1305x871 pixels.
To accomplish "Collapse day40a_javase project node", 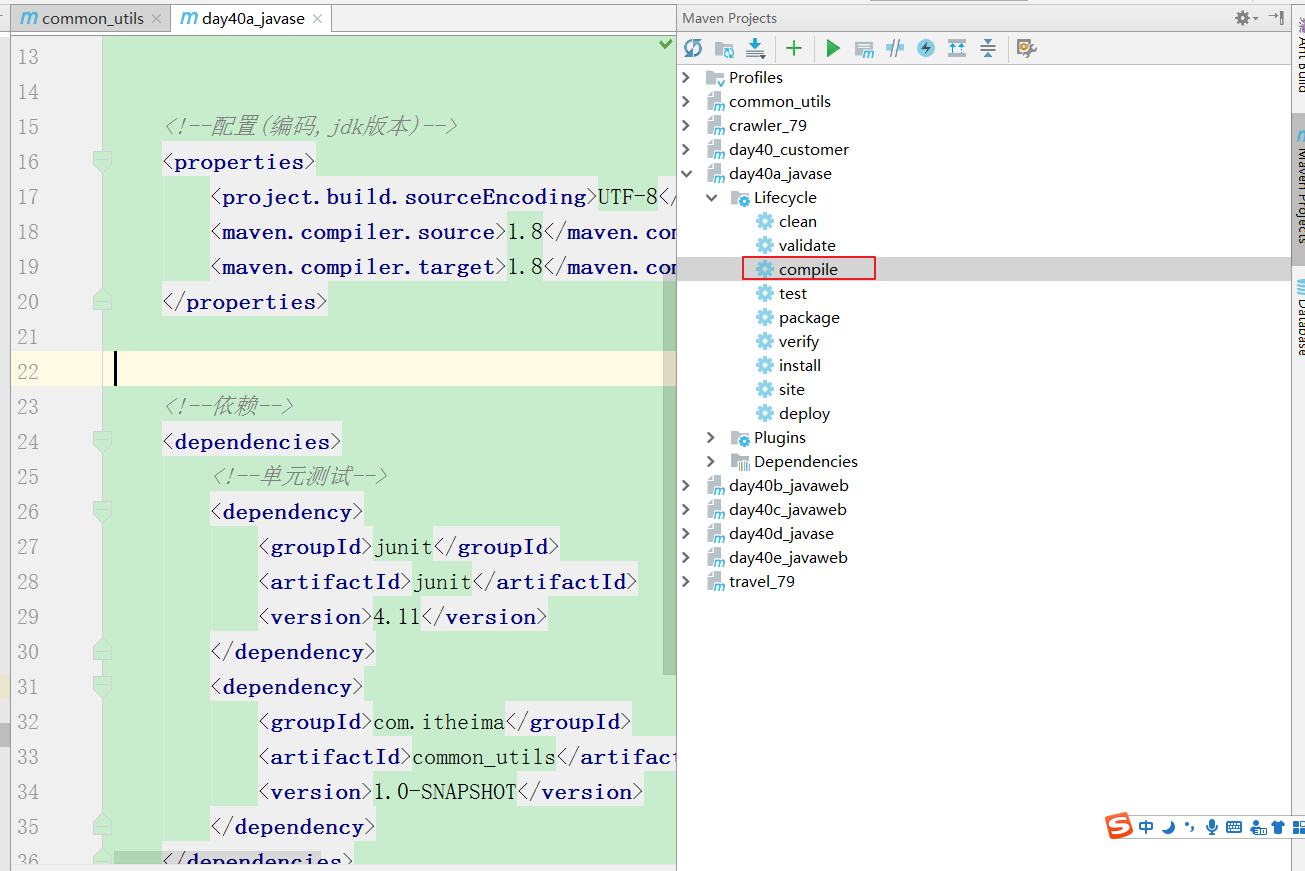I will point(686,173).
